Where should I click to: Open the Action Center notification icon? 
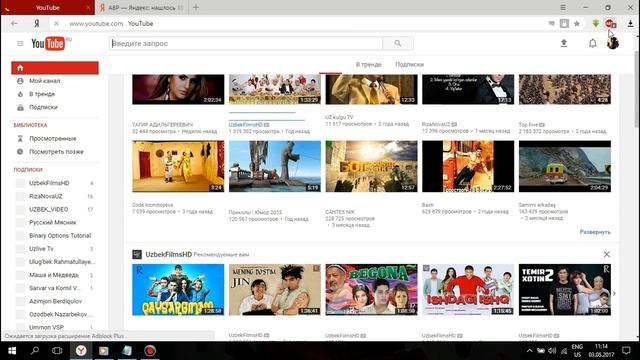pos(626,351)
